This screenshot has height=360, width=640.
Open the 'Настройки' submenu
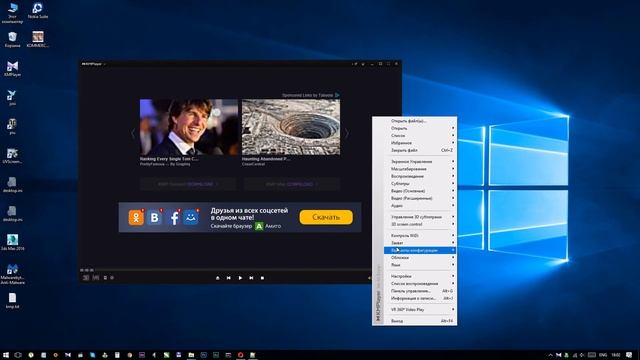coord(420,276)
